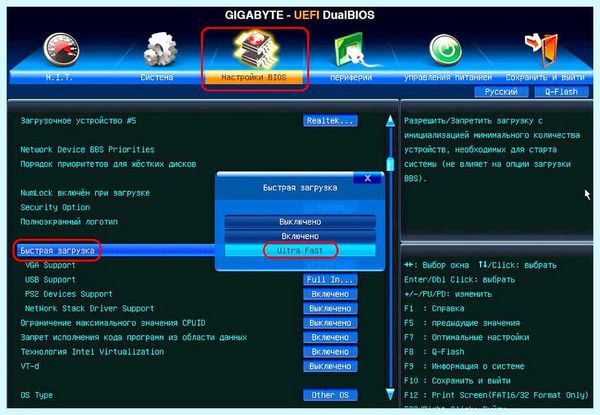Click F5 предыдущие значения hint
Screen dimensions: 600x415
point(462,323)
